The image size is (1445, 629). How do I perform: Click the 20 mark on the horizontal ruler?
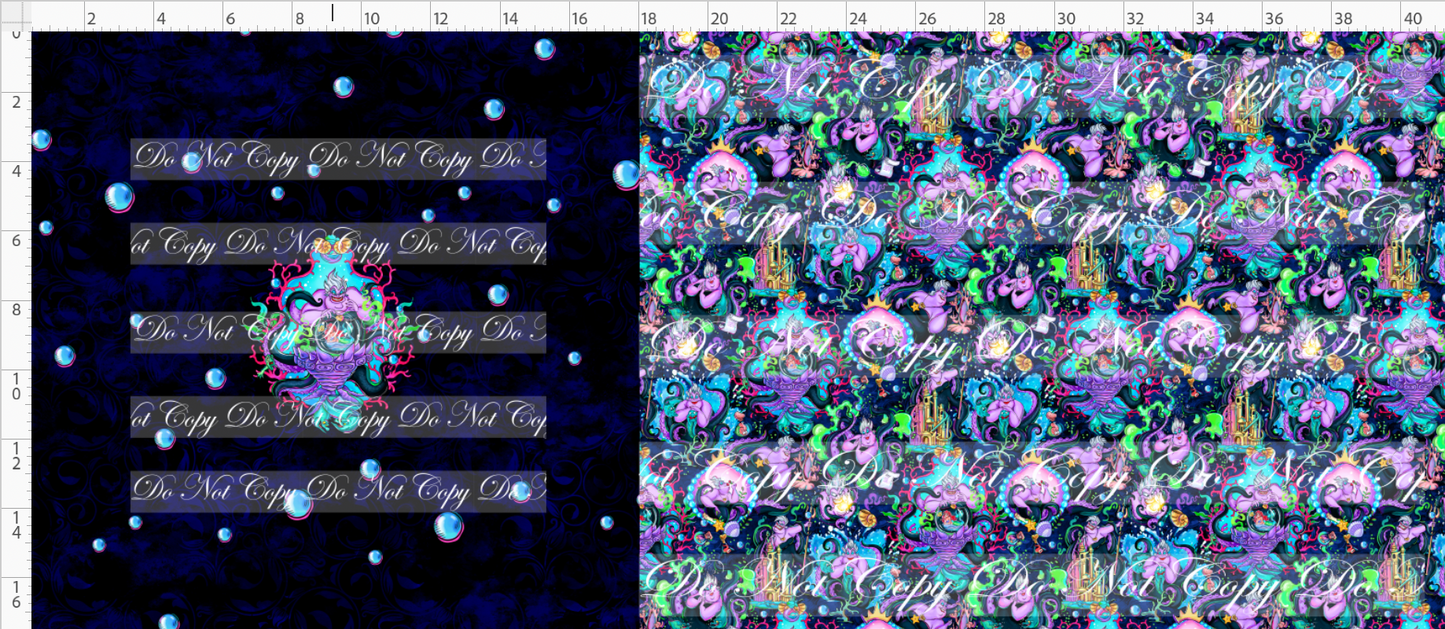(x=719, y=18)
